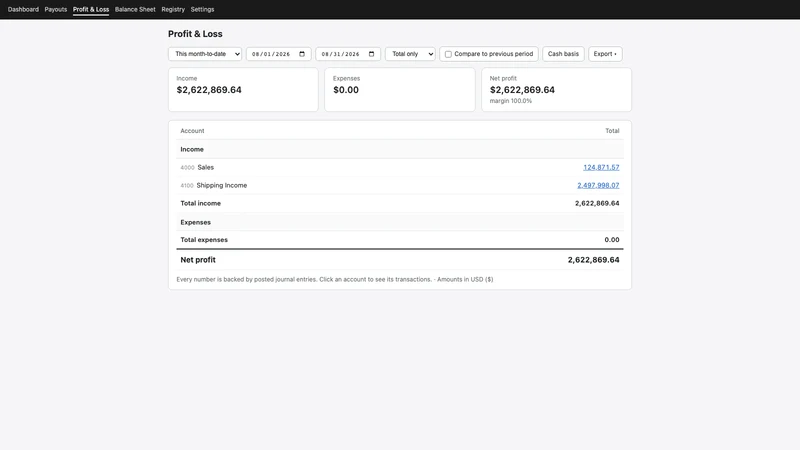Click the Total expenses value 0.00

click(x=612, y=240)
